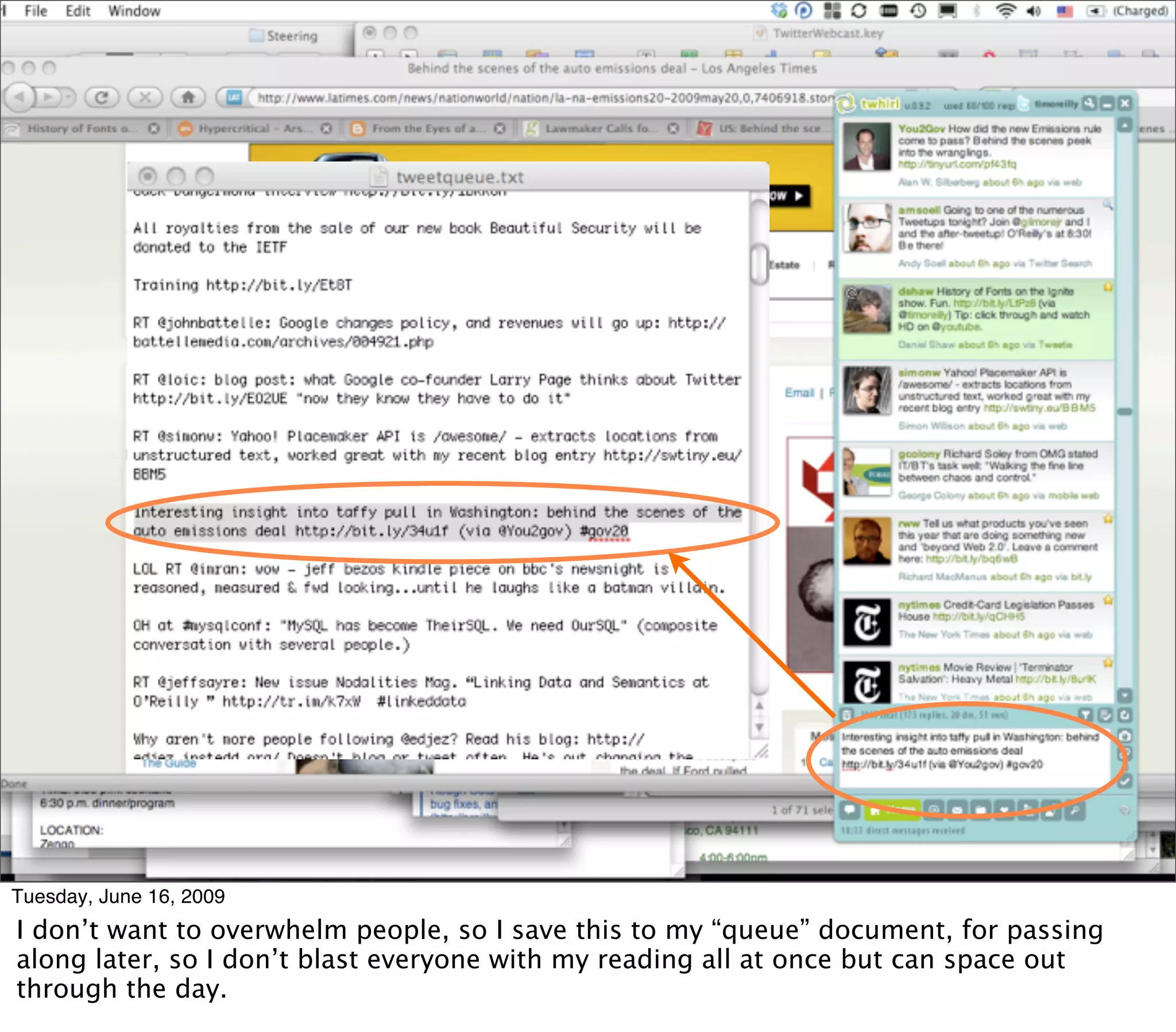Click the browser Stop loading button
Screen dimensions: 1176x1032
pyautogui.click(x=145, y=97)
